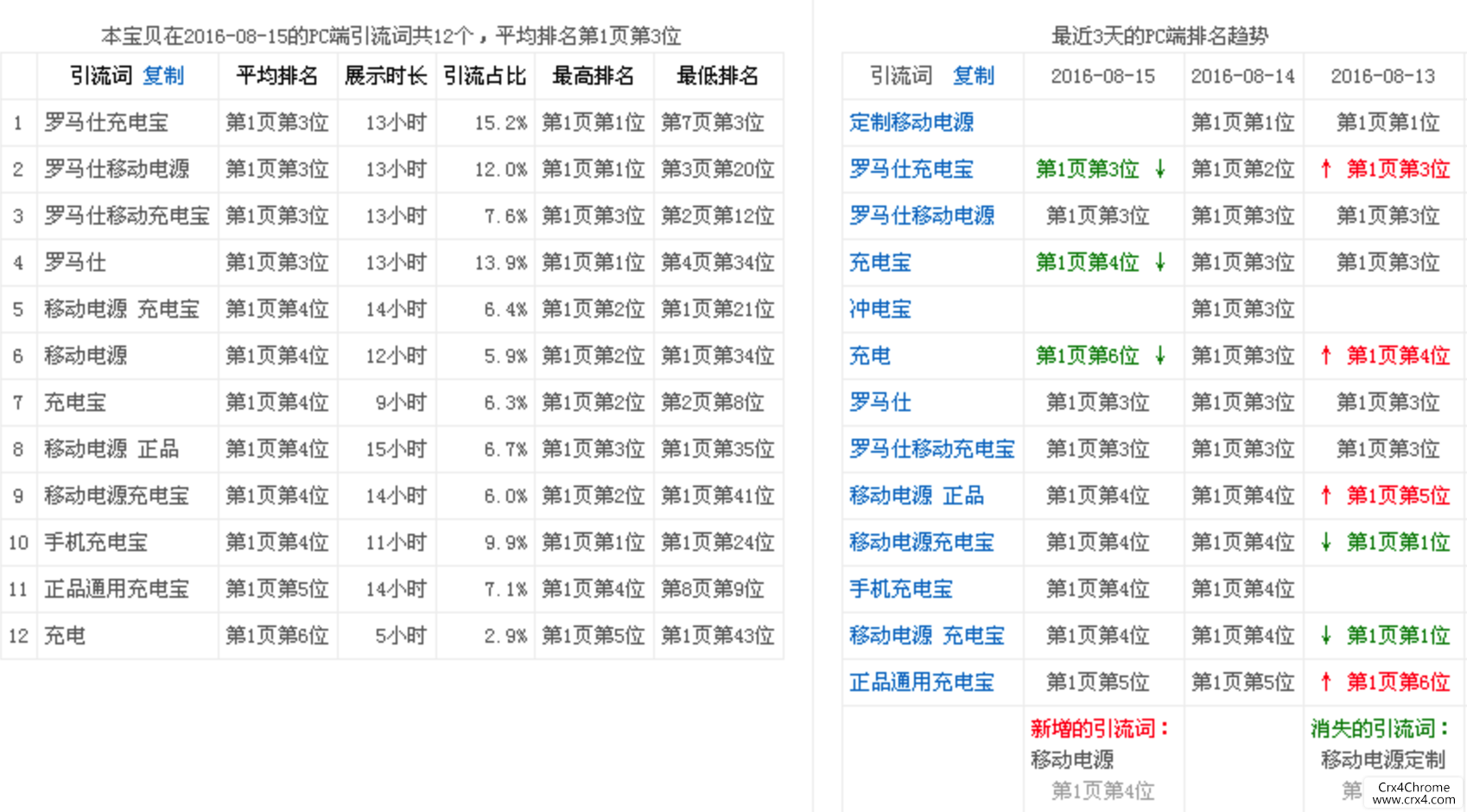Click green 第1页第4位 rank for 充电宝

click(x=1087, y=263)
